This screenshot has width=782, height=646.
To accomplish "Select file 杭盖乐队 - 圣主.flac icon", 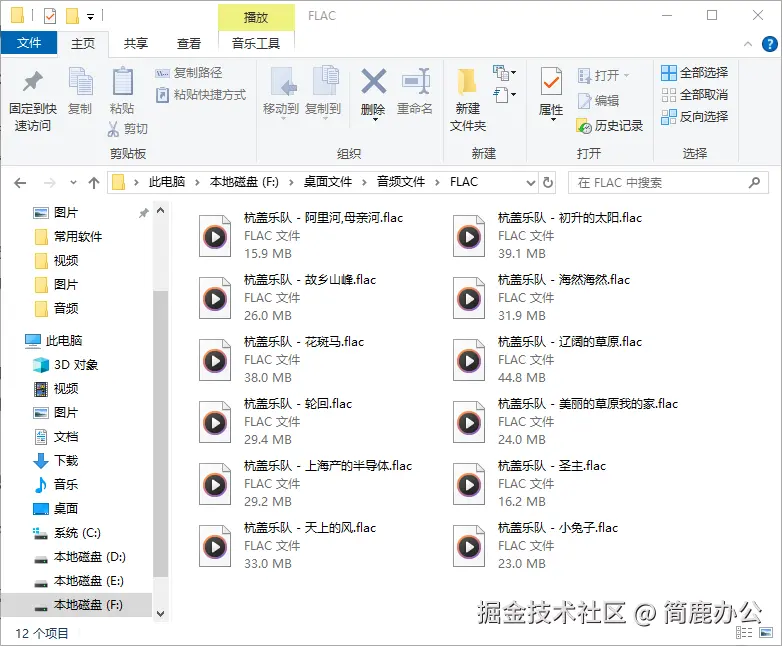I will pyautogui.click(x=469, y=484).
